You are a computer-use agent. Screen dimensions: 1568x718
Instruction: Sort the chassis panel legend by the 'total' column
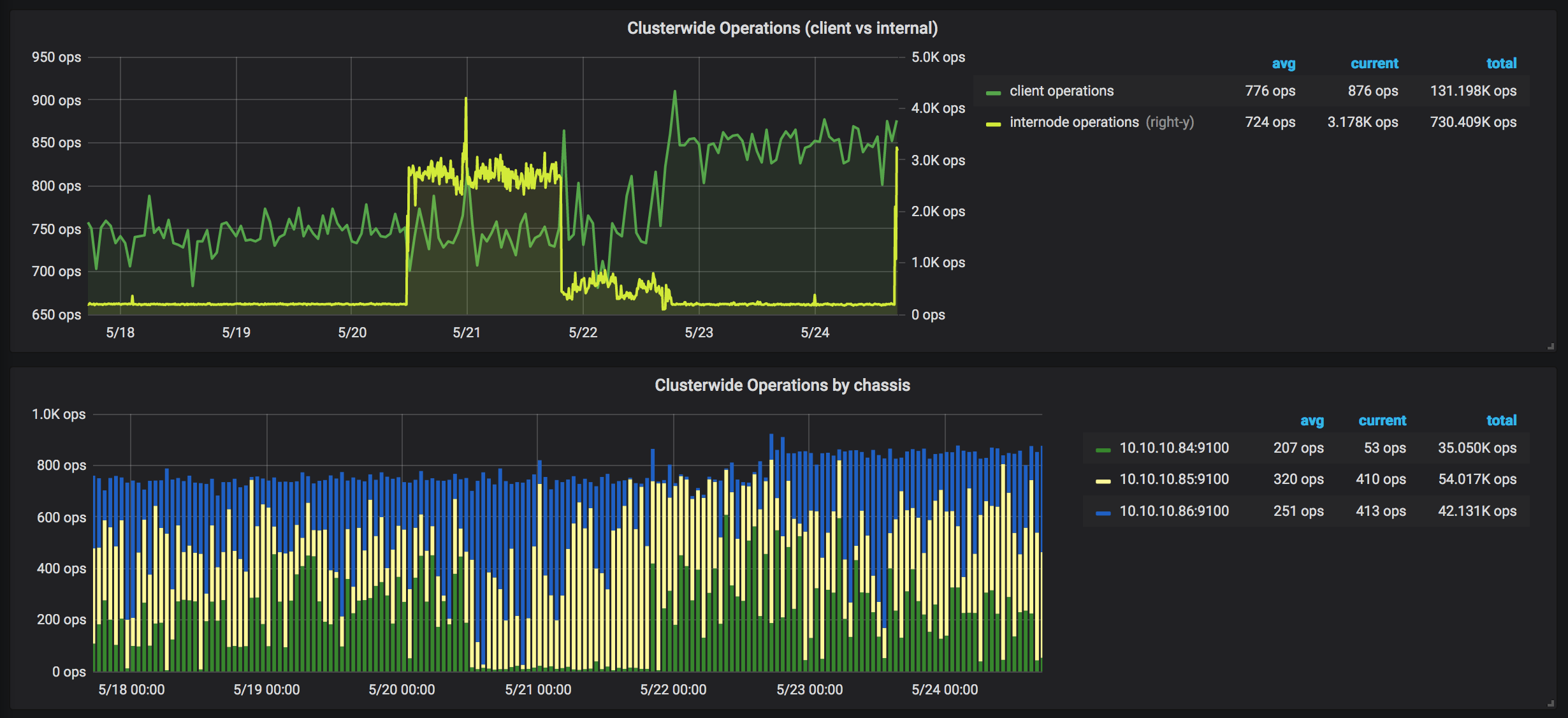1501,420
